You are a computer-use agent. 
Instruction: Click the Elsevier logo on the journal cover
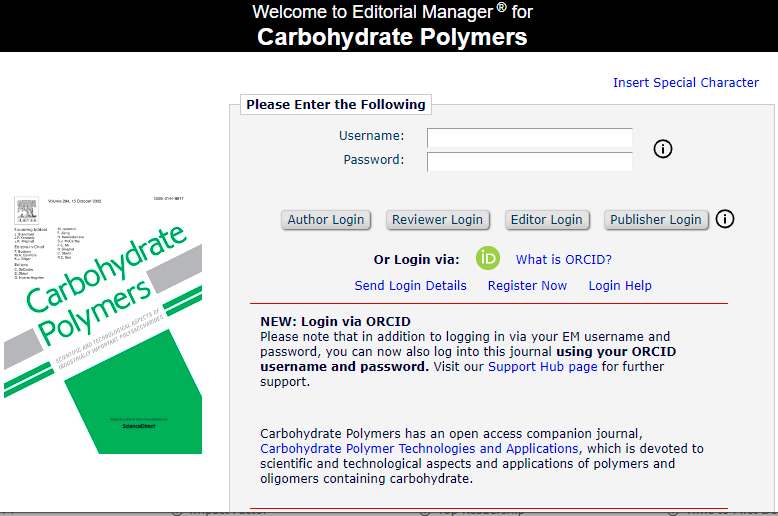[21, 210]
